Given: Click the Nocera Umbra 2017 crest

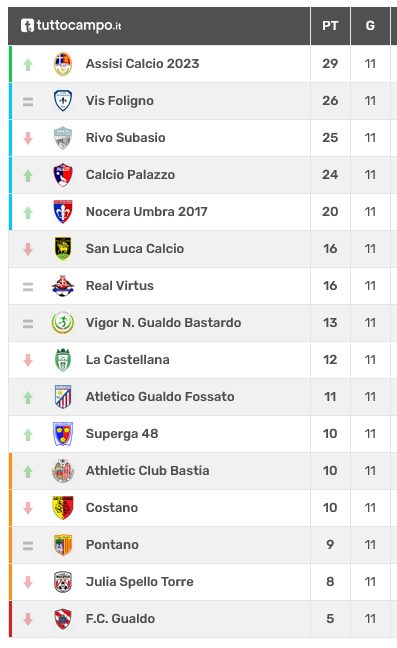Looking at the screenshot, I should 63,212.
